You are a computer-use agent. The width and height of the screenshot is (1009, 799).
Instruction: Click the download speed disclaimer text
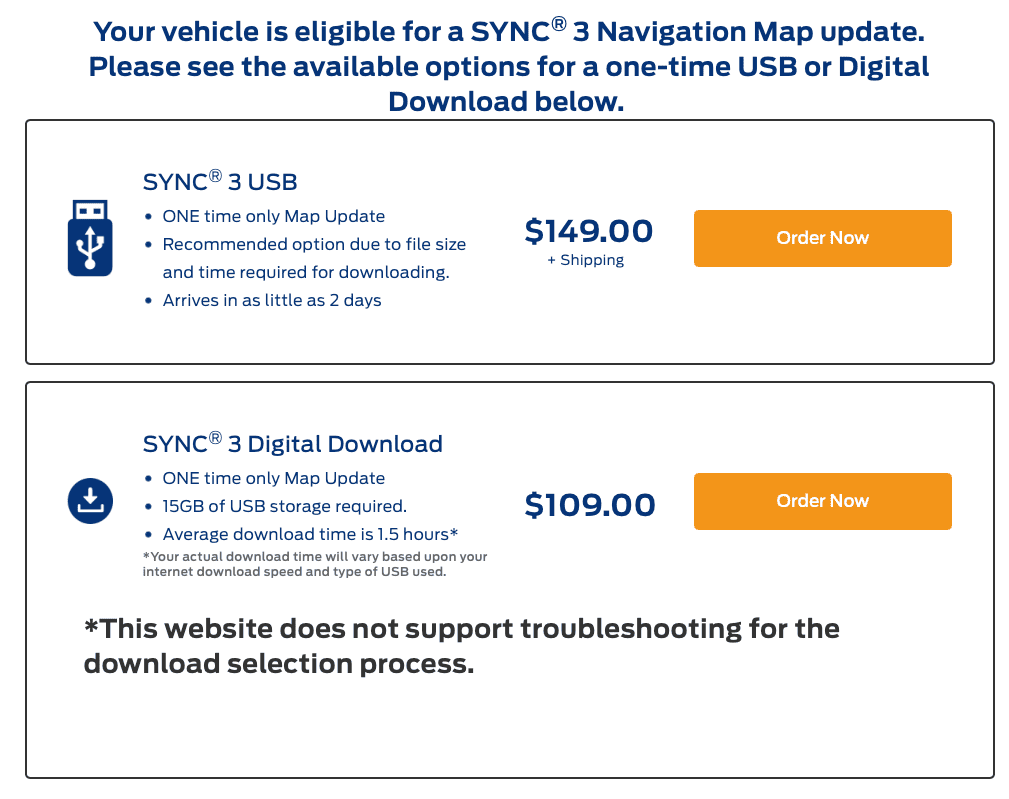point(315,564)
